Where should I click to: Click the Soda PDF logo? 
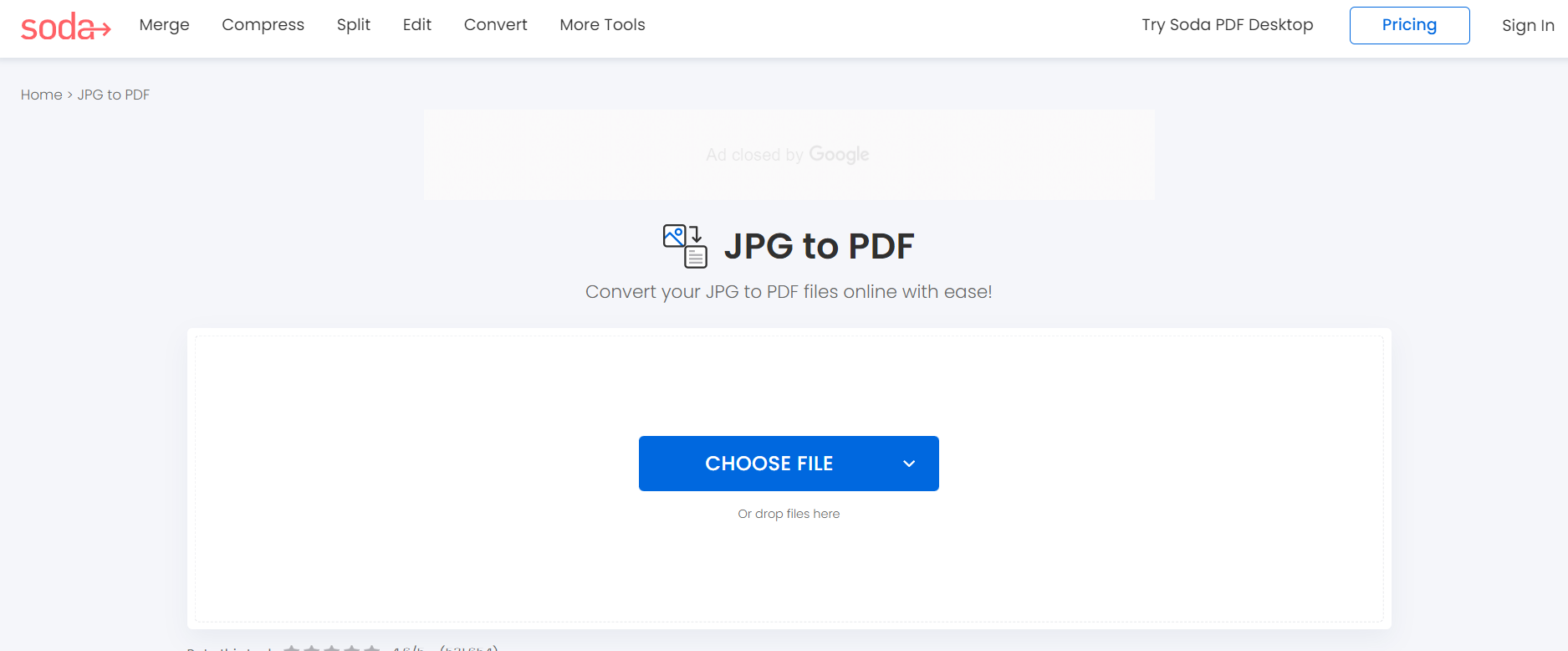point(66,27)
